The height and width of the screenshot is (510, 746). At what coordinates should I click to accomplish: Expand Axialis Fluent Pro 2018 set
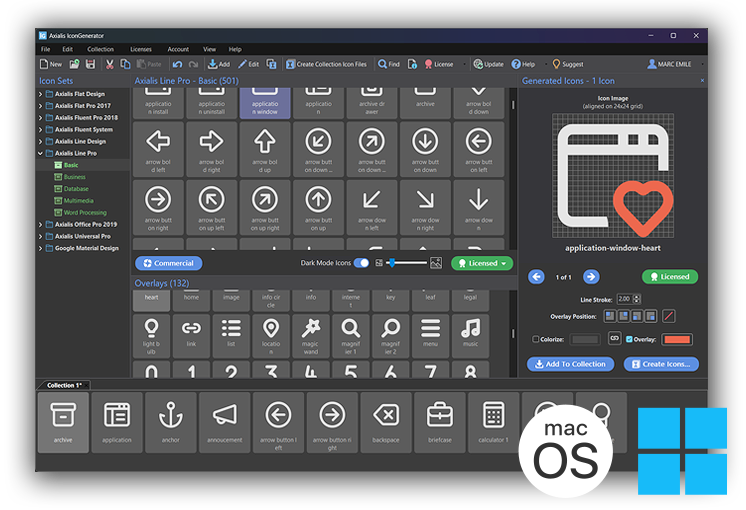(40, 118)
